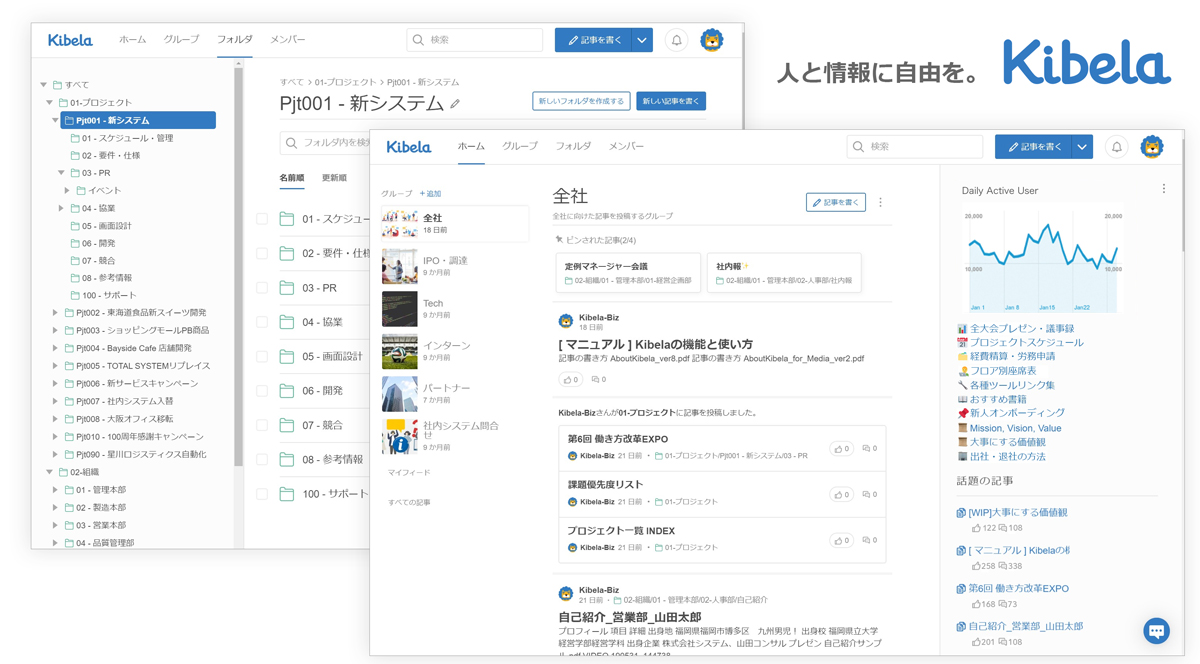Image resolution: width=1200 pixels, height=664 pixels.
Task: Open グループ tab in the front window
Action: 520,147
